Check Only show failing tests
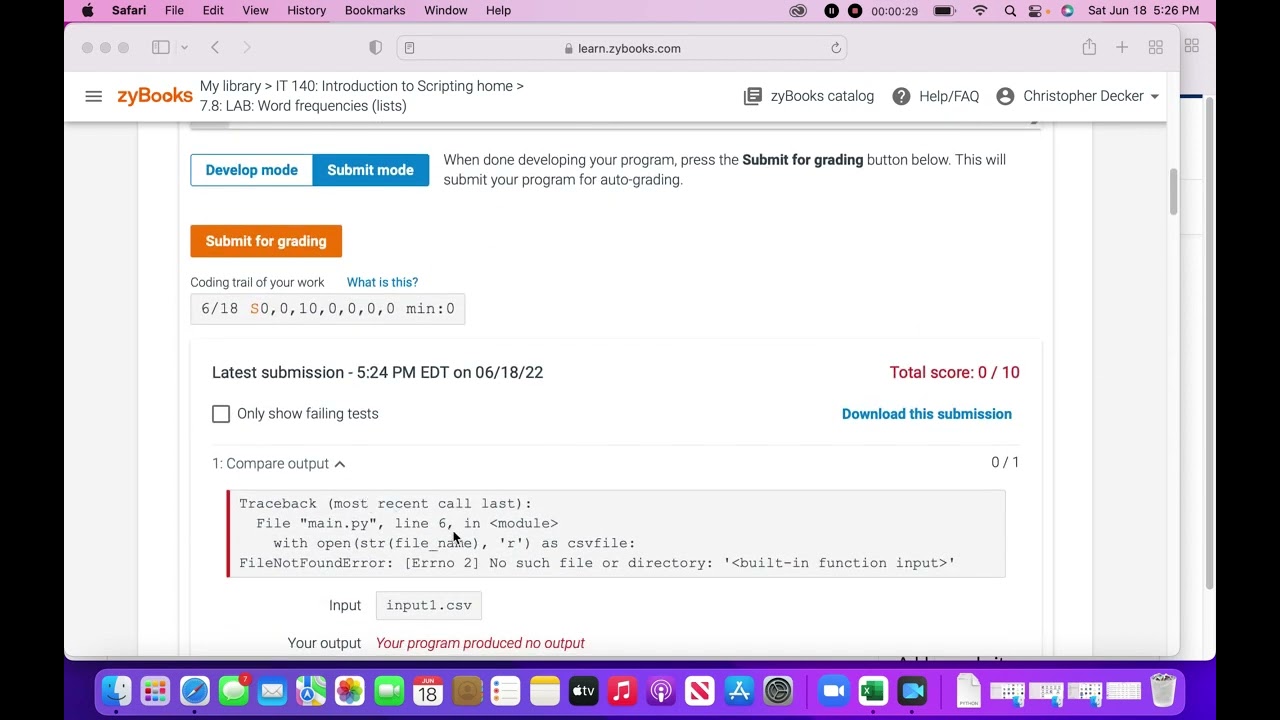This screenshot has width=1280, height=720. point(221,414)
